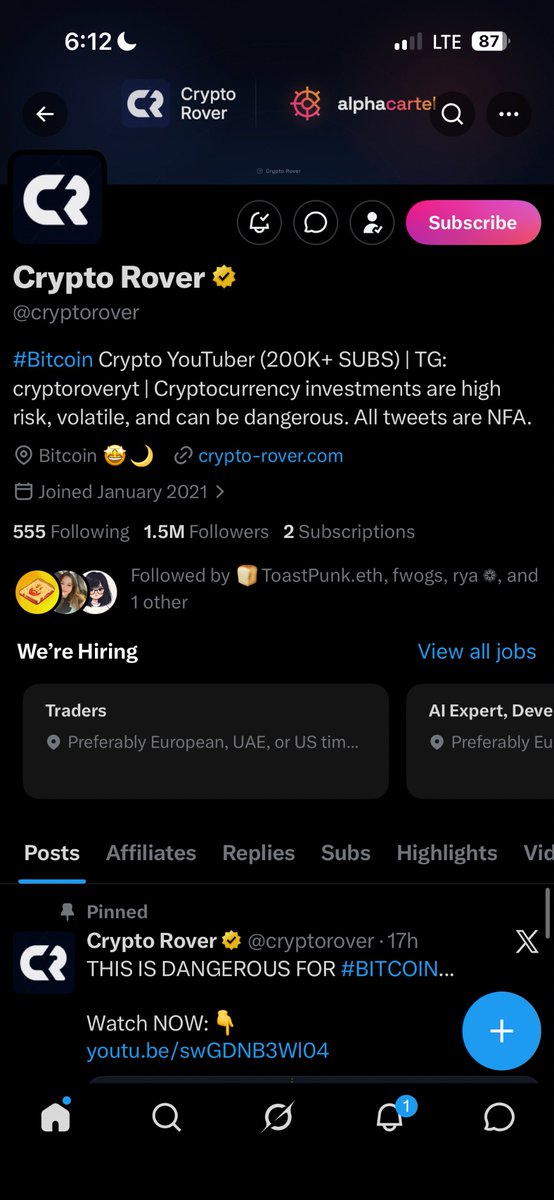Select the Traders job card
Screen dimensions: 554x1200
pyautogui.click(x=205, y=741)
